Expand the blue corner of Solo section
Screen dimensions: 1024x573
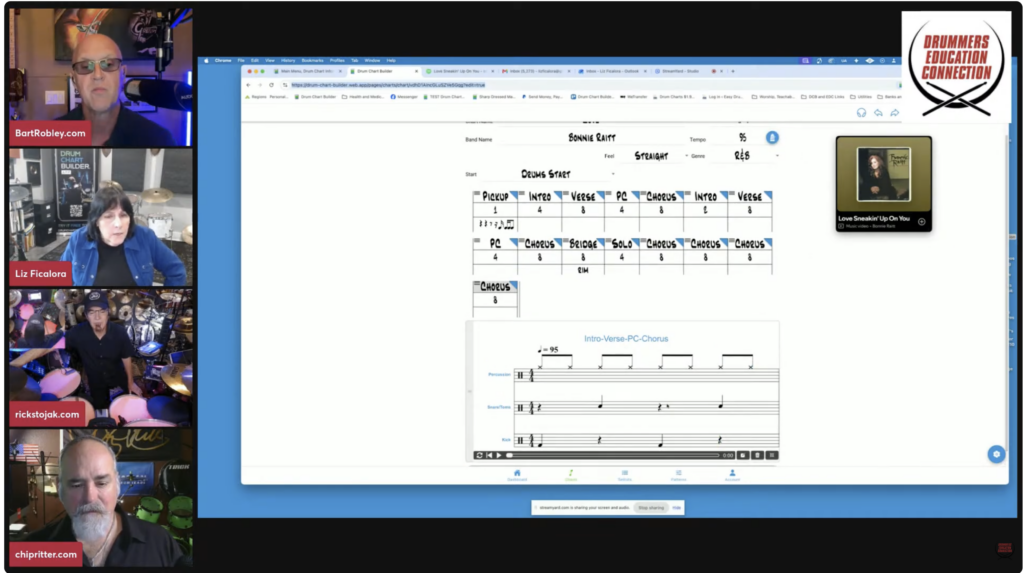[x=636, y=242]
